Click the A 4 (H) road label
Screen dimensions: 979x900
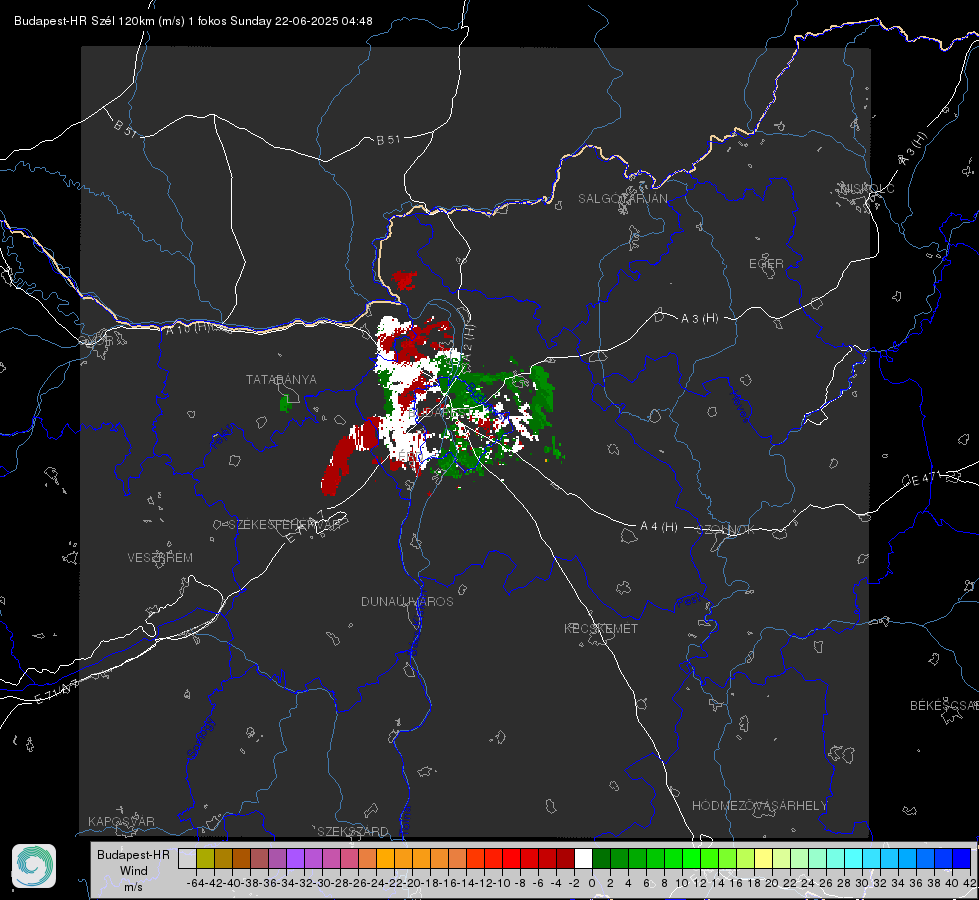(x=659, y=527)
